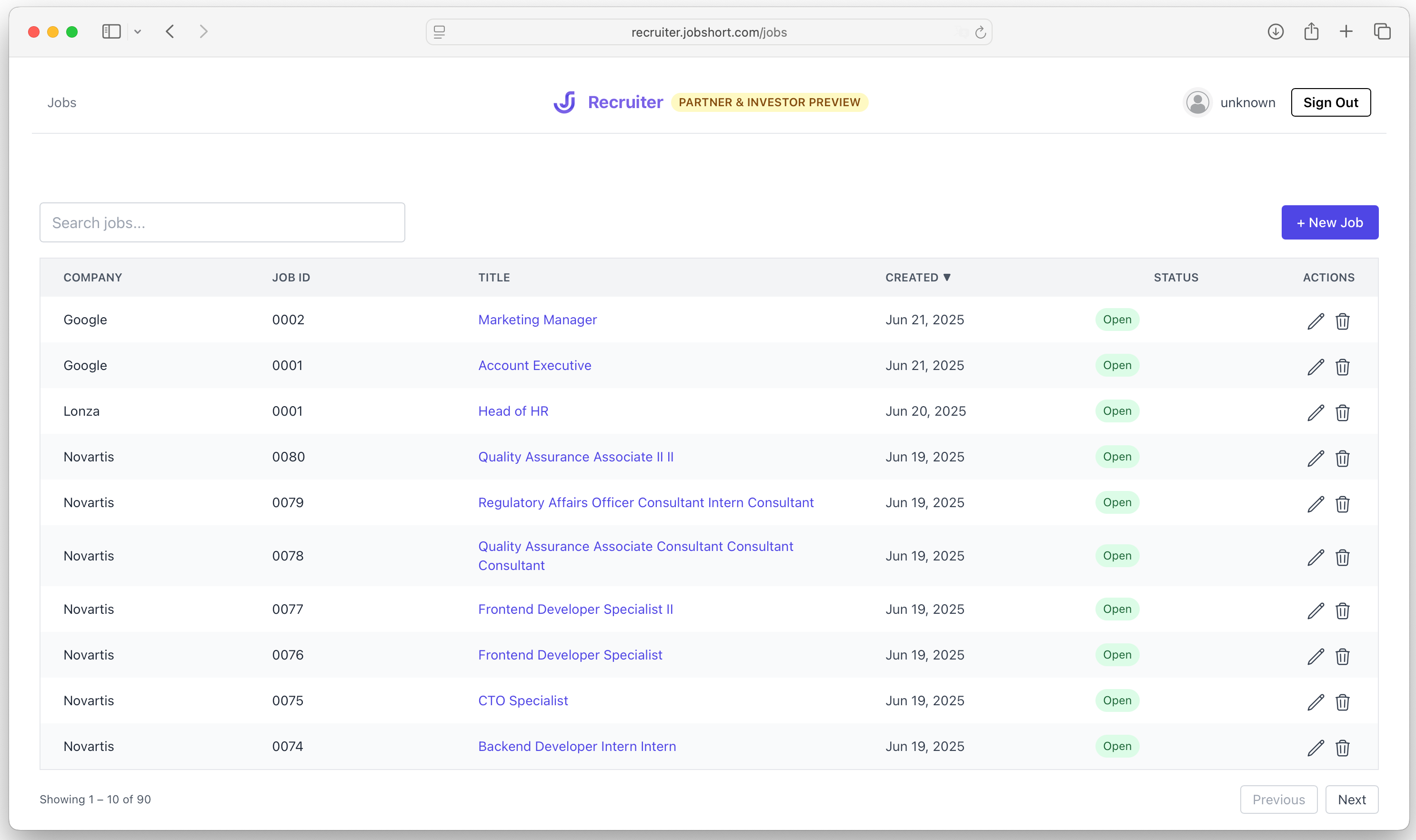1416x840 pixels.
Task: Open Safari downloads list
Action: point(1275,32)
